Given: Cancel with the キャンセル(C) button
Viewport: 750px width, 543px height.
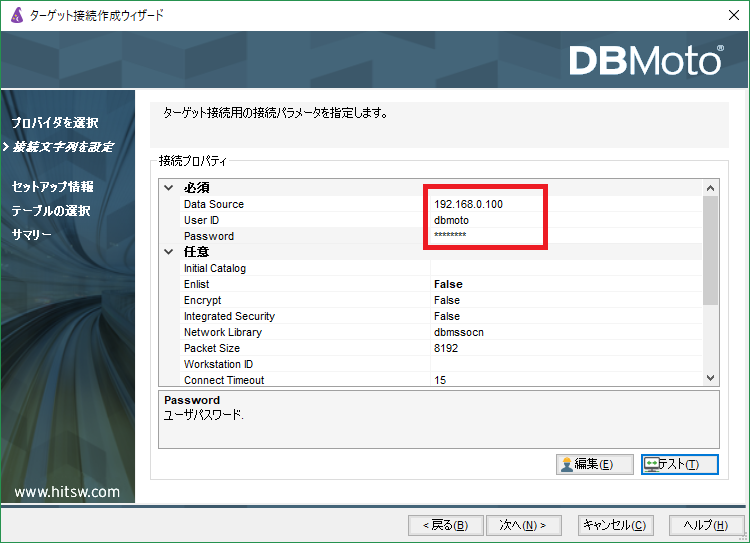Looking at the screenshot, I should (616, 525).
